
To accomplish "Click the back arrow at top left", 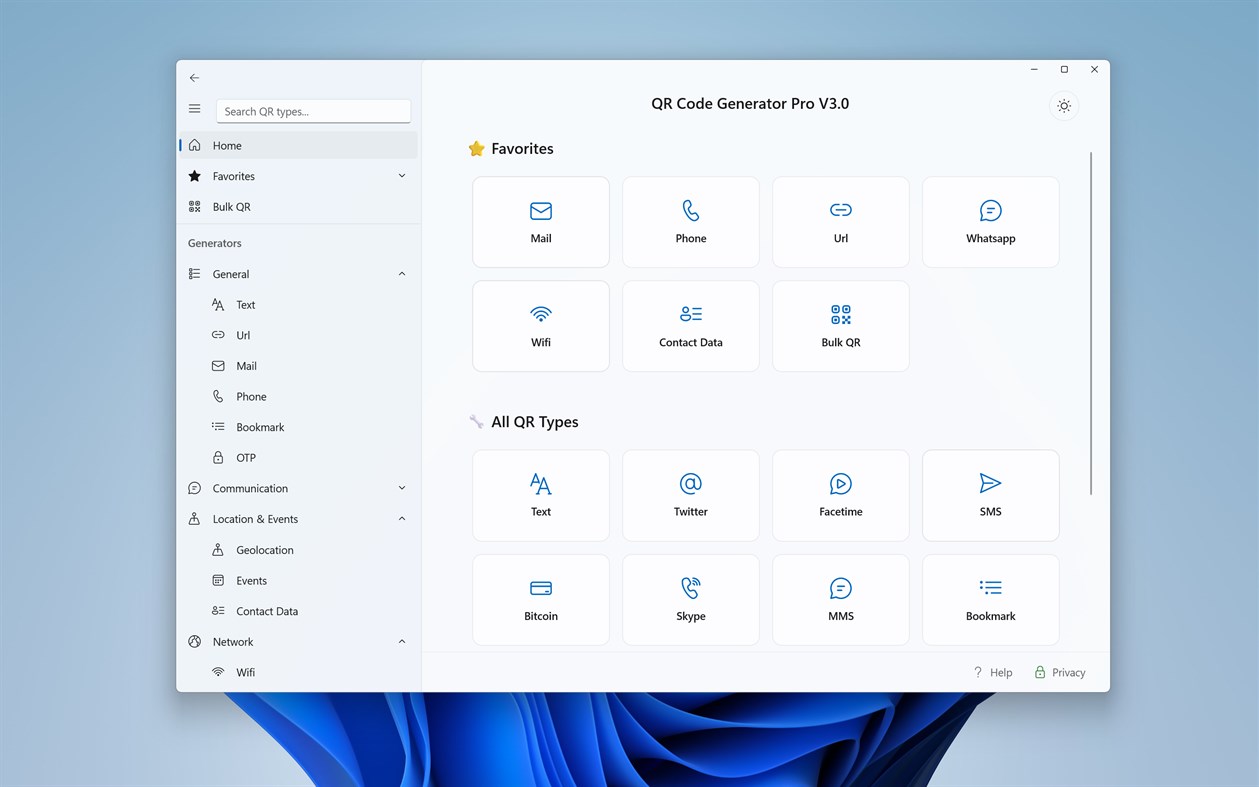I will coord(194,77).
